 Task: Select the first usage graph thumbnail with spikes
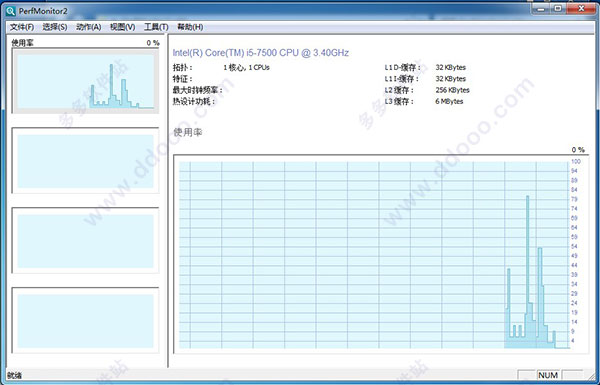click(x=85, y=81)
